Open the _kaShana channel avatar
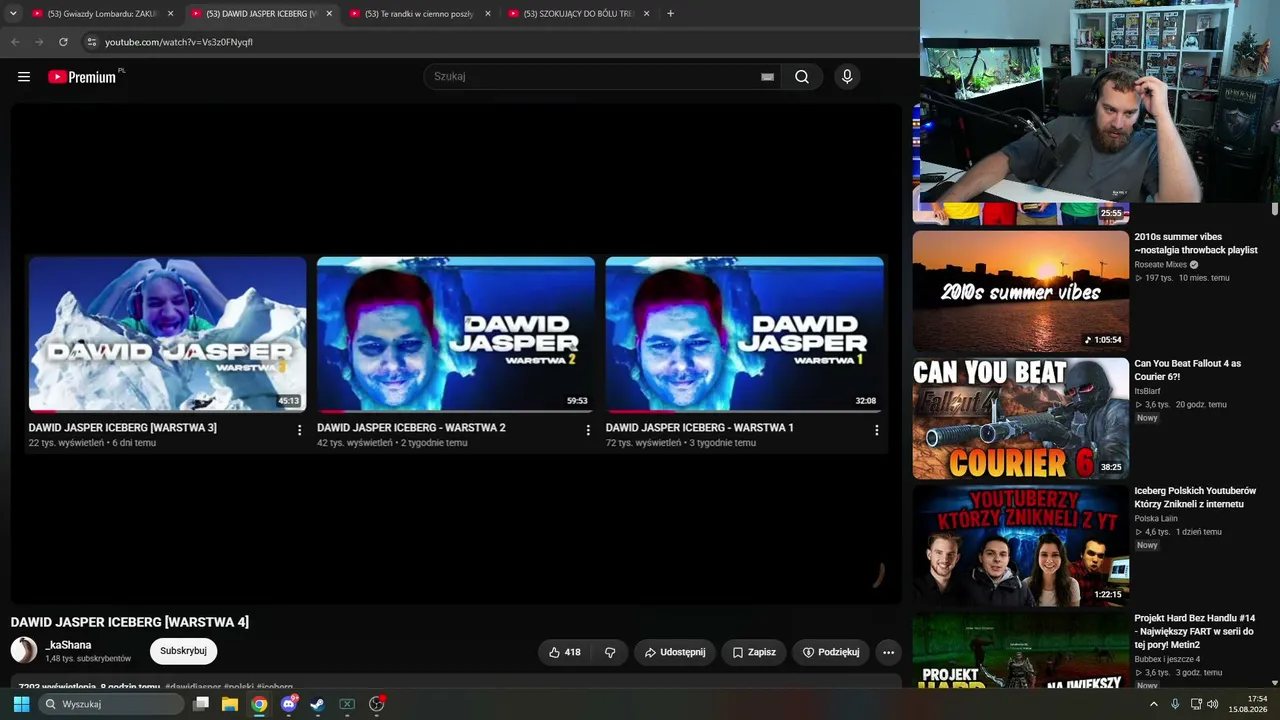 (24, 650)
